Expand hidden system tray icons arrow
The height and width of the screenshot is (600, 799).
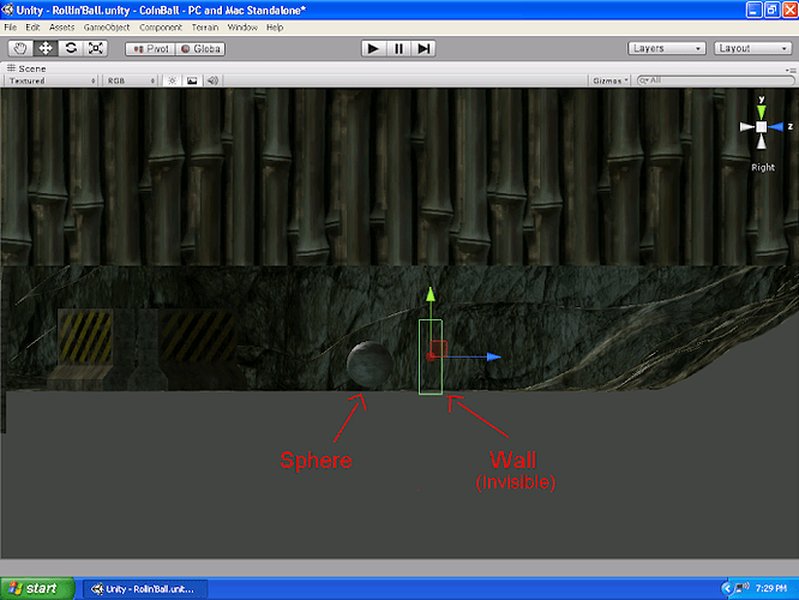point(726,589)
